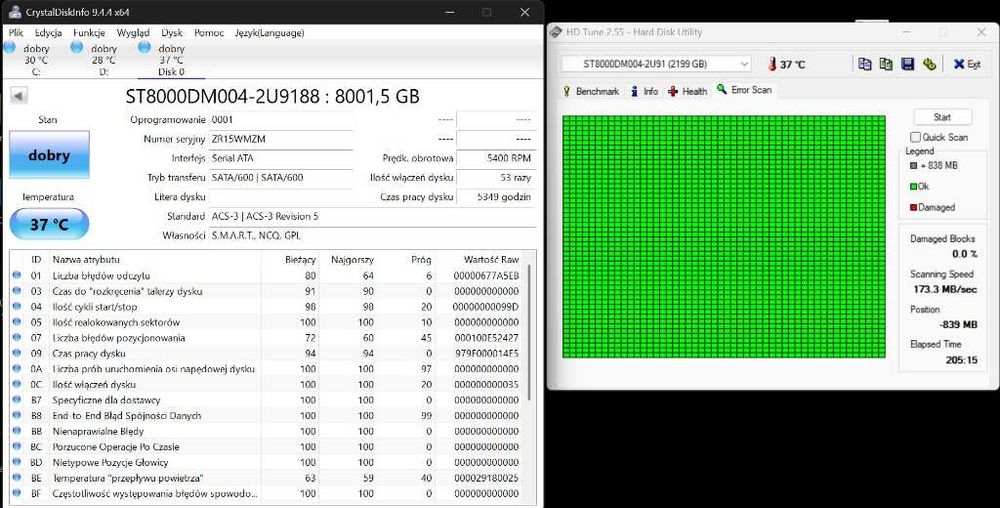Screen dimensions: 1000x508
Task: Click the 5400 RPM rotation speed field
Action: (496, 158)
